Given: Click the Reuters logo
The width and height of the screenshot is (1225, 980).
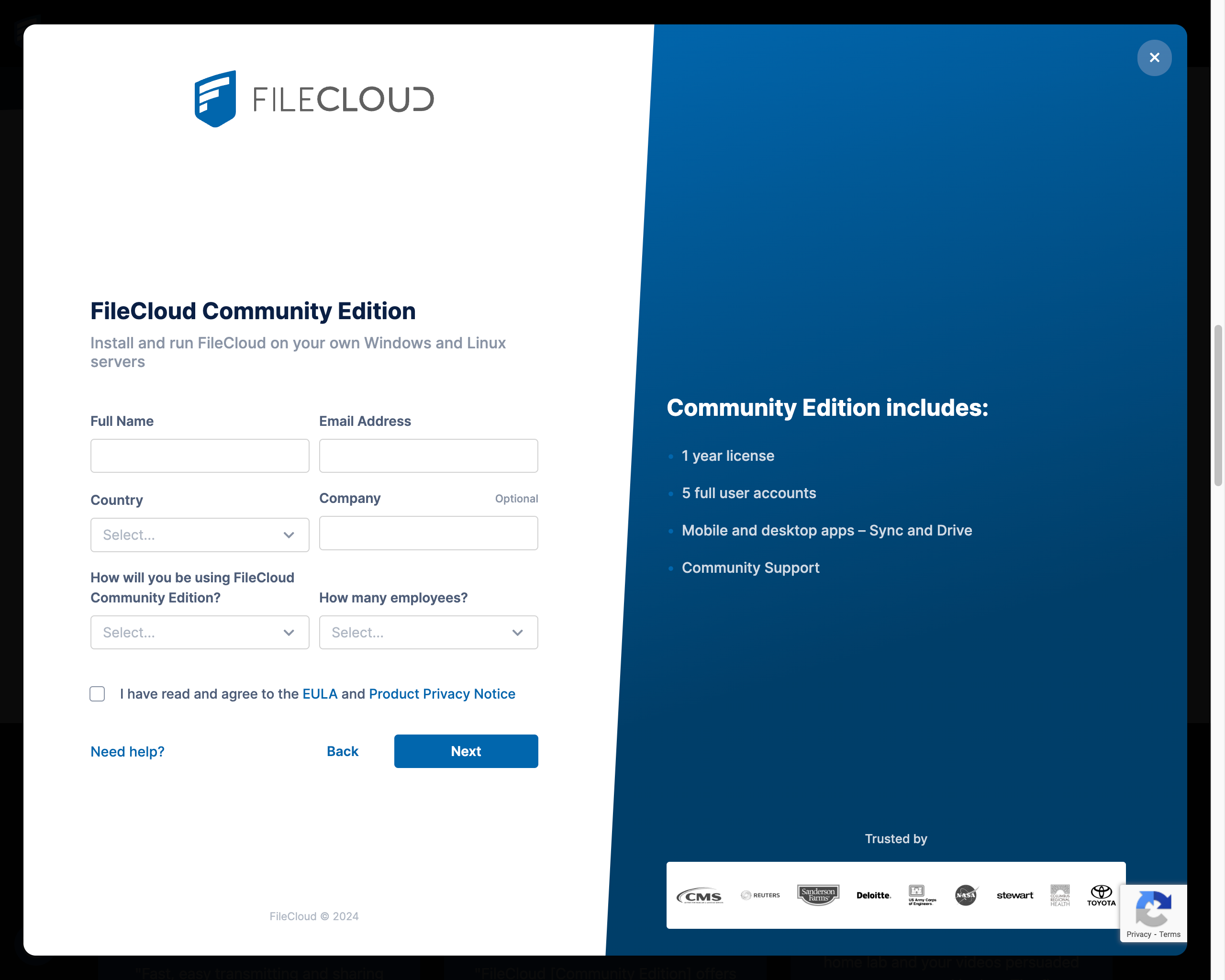Looking at the screenshot, I should point(760,895).
